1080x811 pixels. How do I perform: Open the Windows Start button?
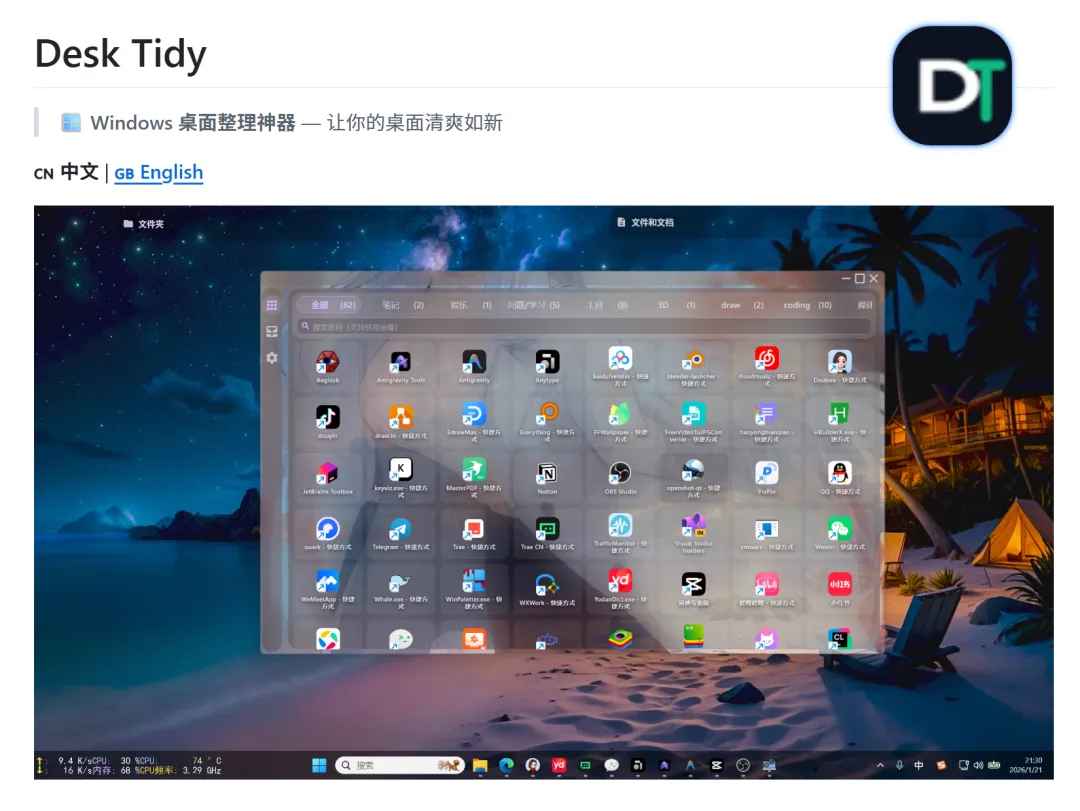pos(319,766)
